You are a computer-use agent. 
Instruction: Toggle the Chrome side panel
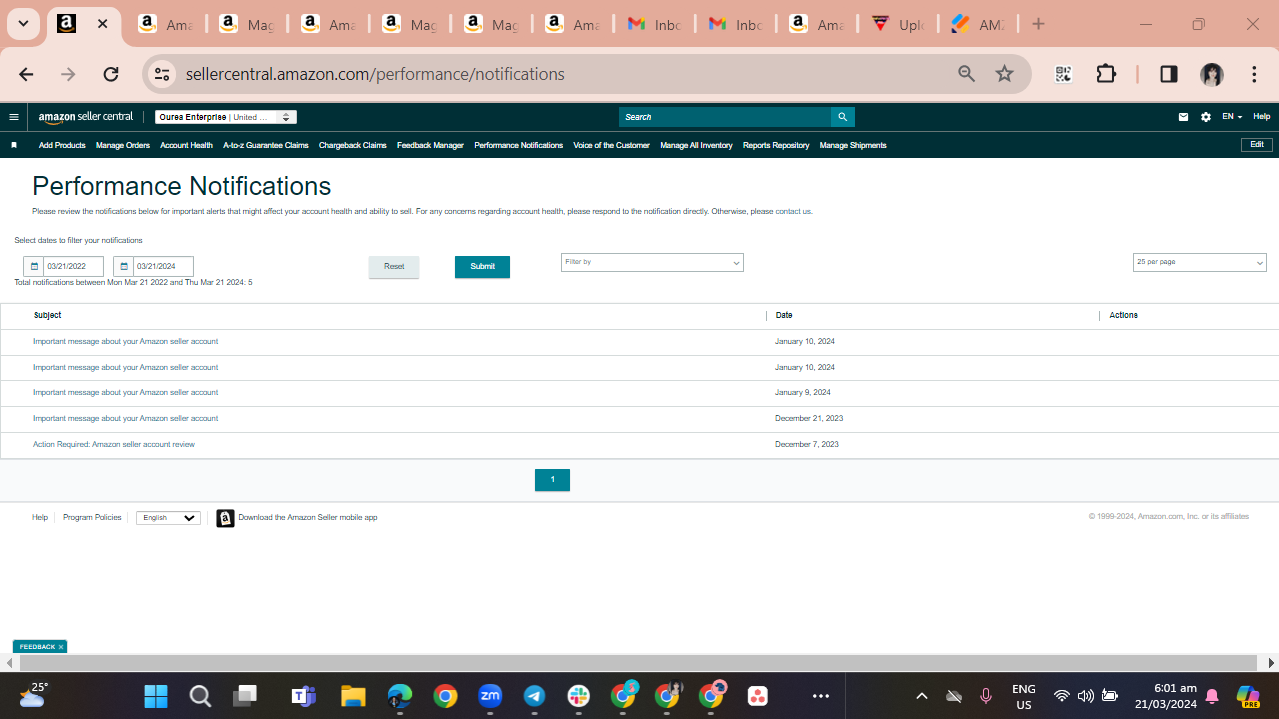point(1168,74)
